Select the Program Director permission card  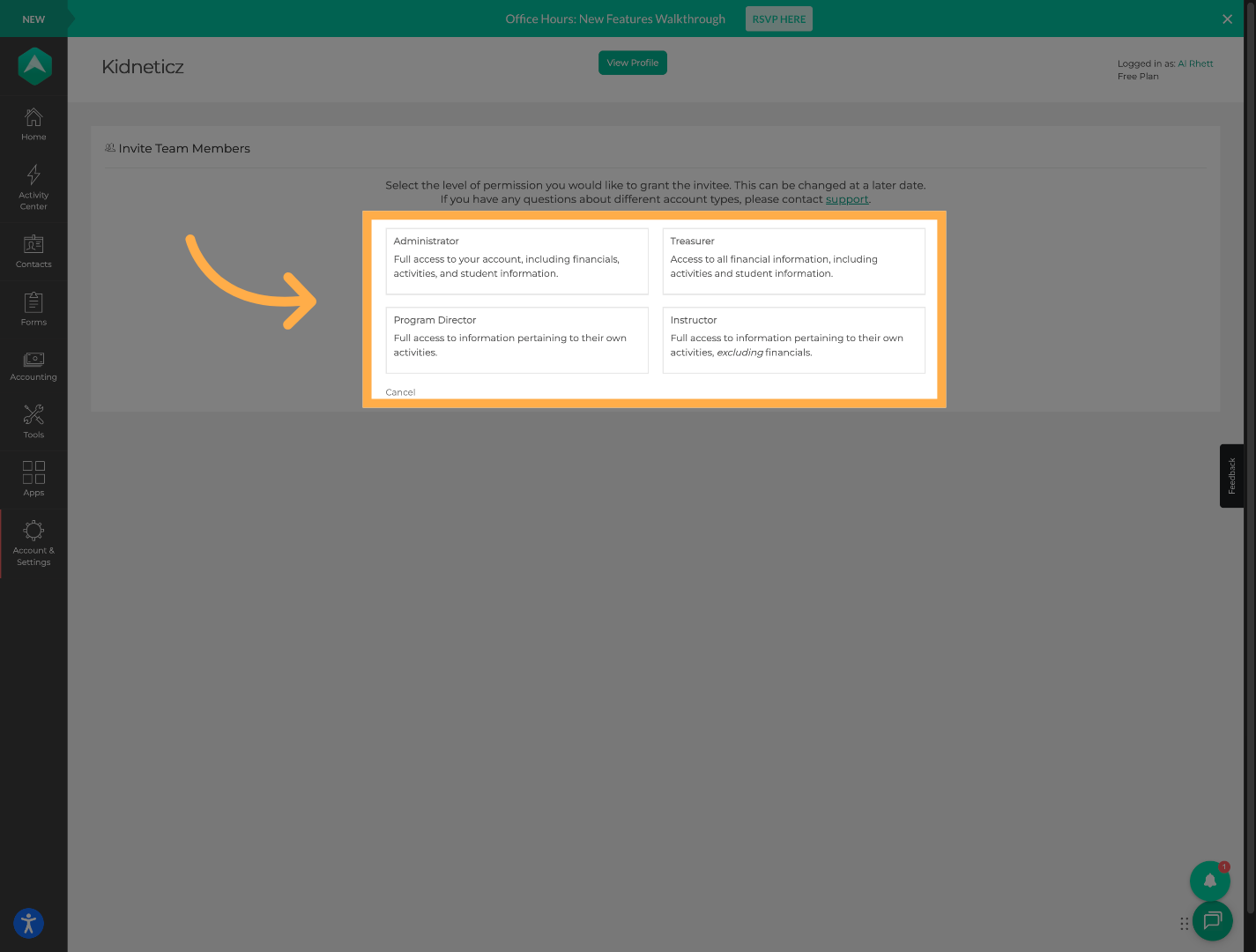pos(517,340)
